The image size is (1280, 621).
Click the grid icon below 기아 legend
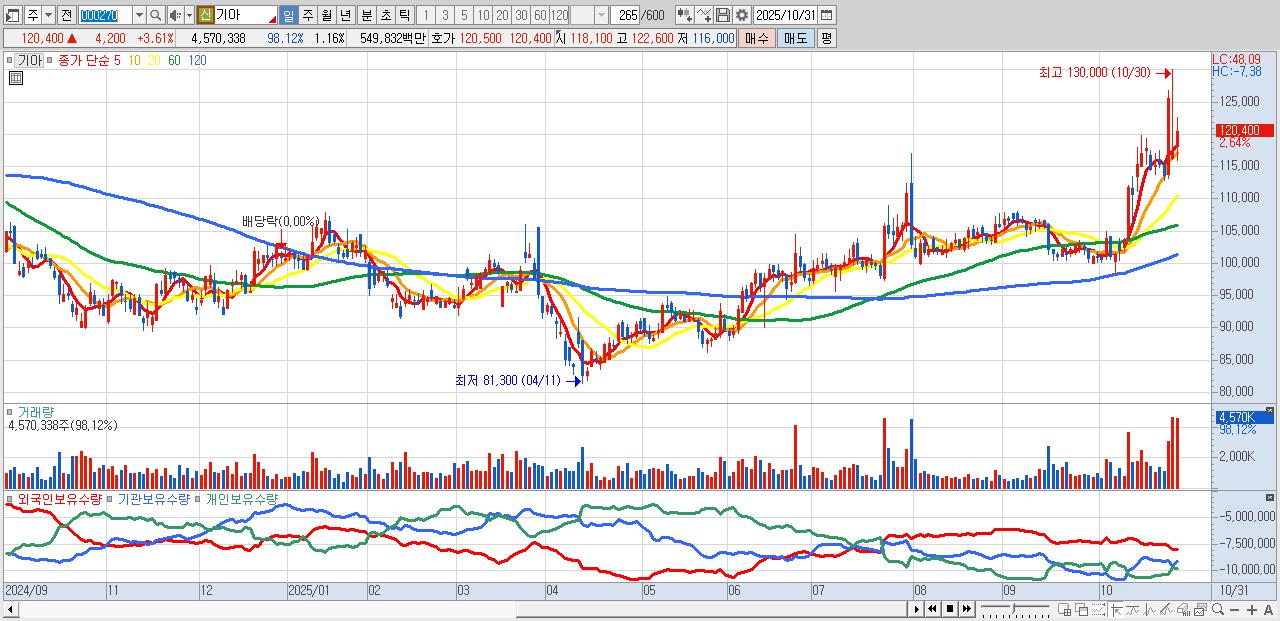15,79
